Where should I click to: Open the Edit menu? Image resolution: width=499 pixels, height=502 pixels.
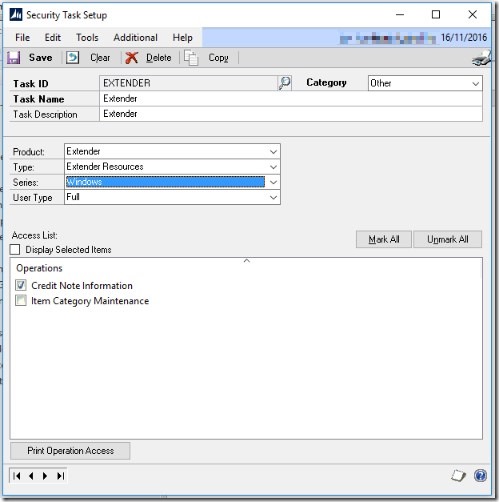53,38
